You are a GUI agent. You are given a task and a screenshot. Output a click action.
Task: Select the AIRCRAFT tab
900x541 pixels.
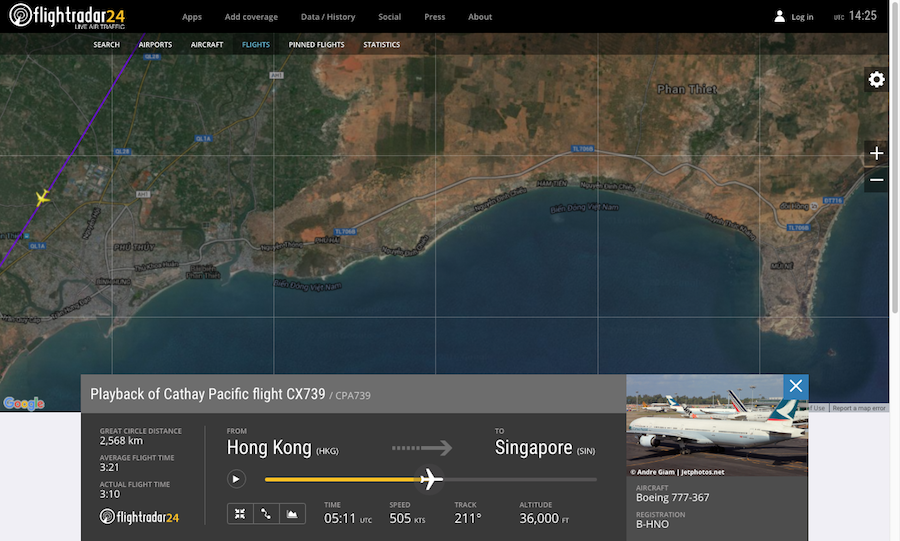(207, 44)
